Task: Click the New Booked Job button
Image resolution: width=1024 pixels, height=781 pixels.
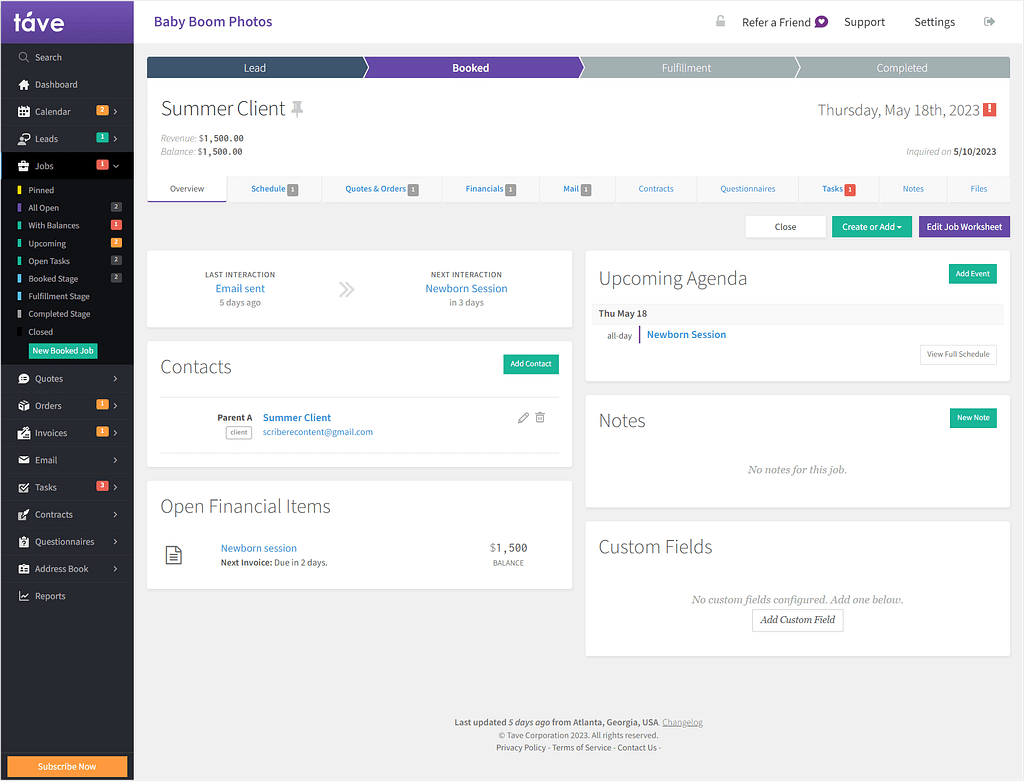Action: pos(63,351)
